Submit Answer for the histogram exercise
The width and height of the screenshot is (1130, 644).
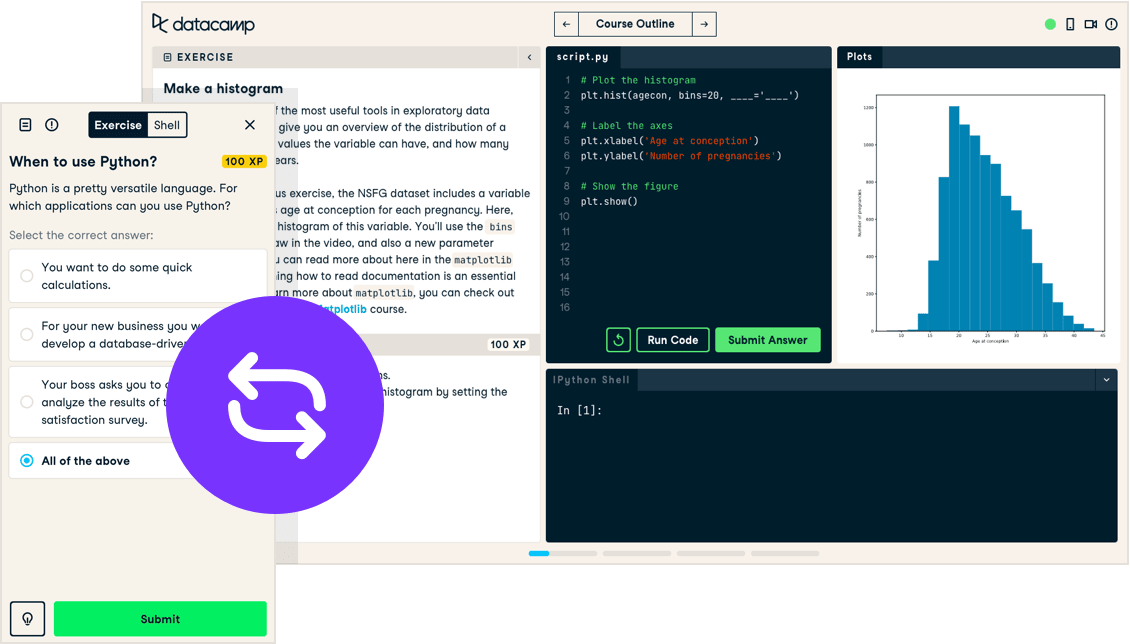point(767,339)
